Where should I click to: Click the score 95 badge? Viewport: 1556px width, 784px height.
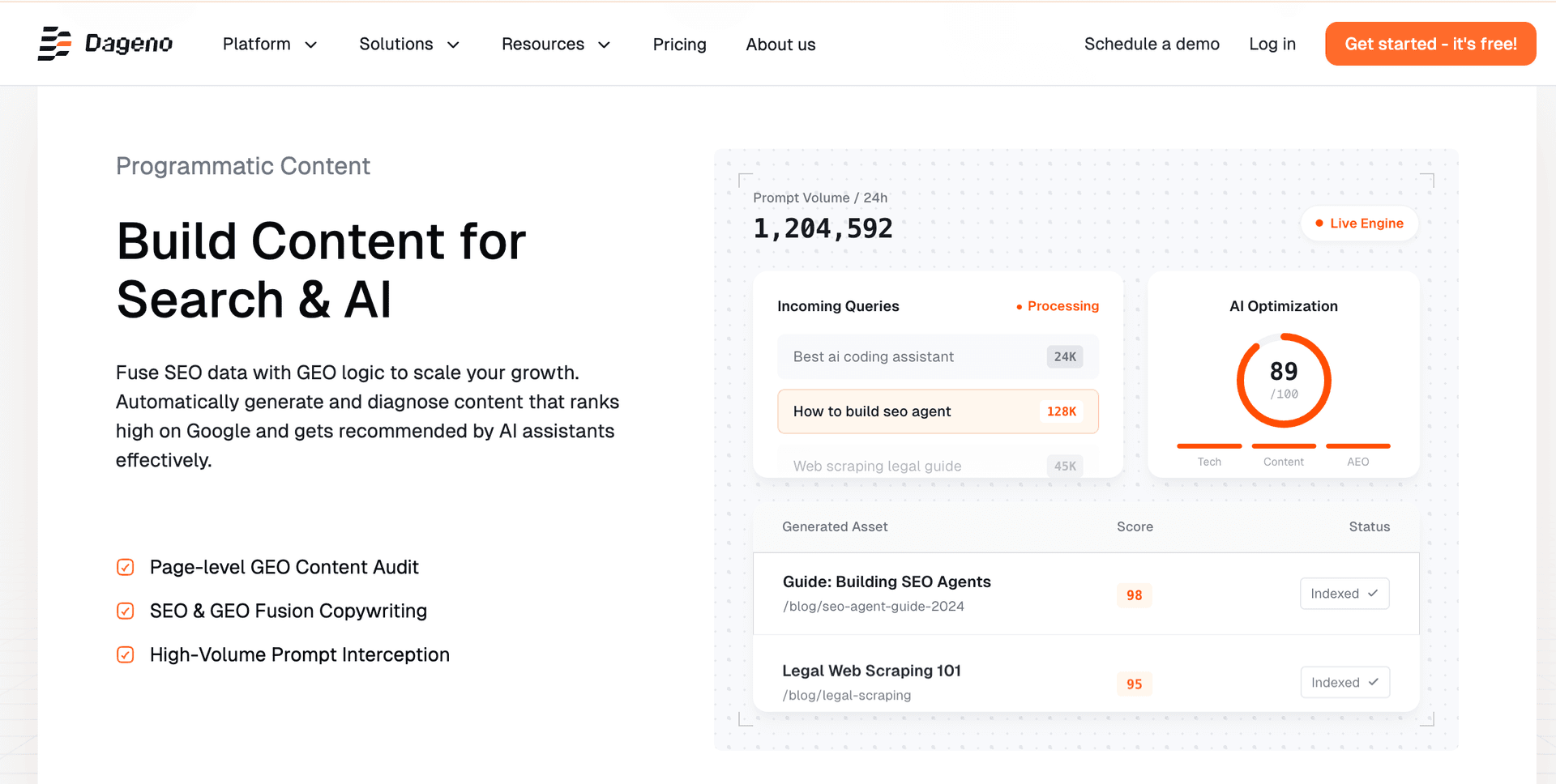click(1134, 684)
